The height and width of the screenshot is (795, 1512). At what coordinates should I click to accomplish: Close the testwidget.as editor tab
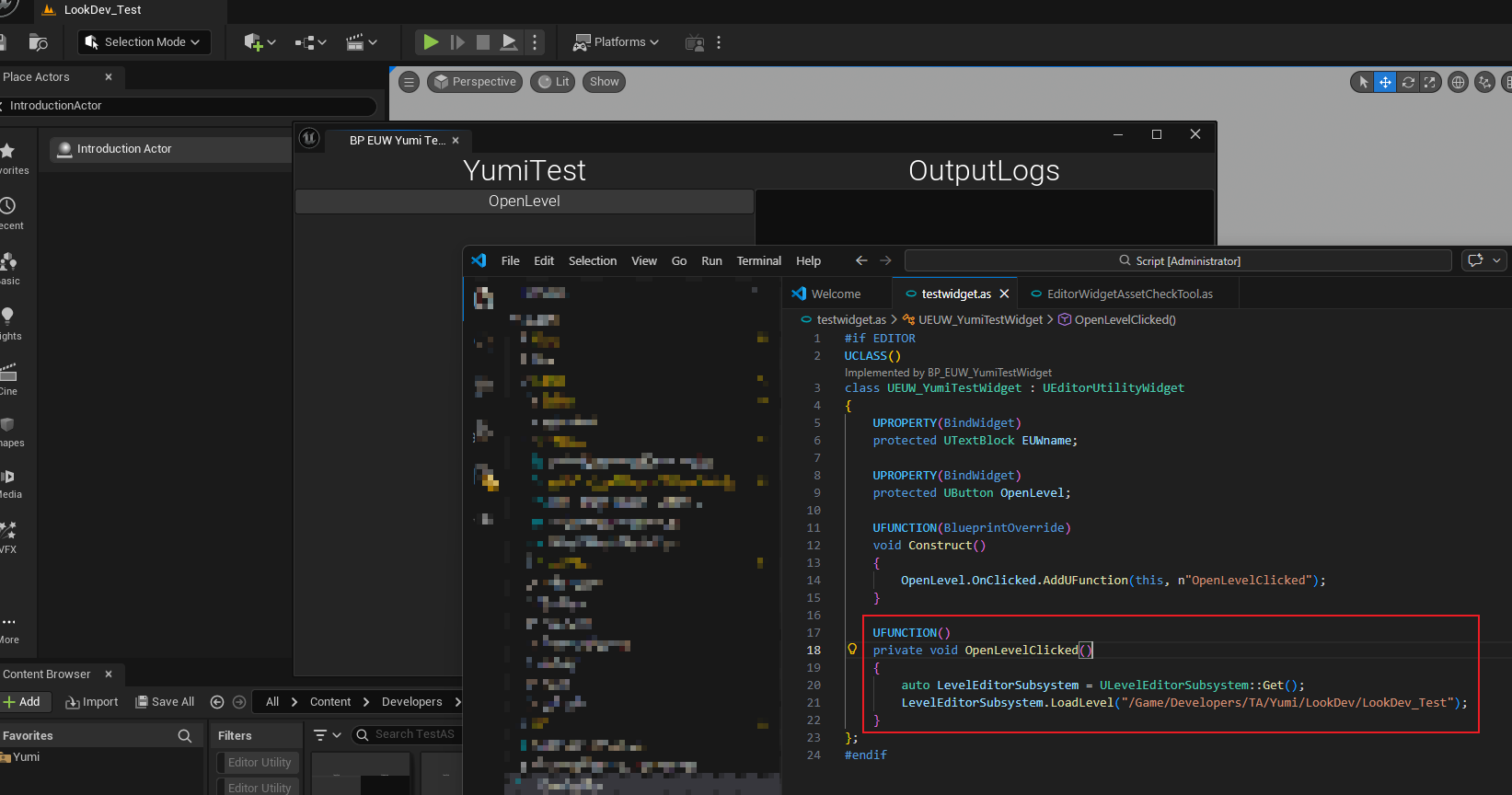pyautogui.click(x=1004, y=294)
